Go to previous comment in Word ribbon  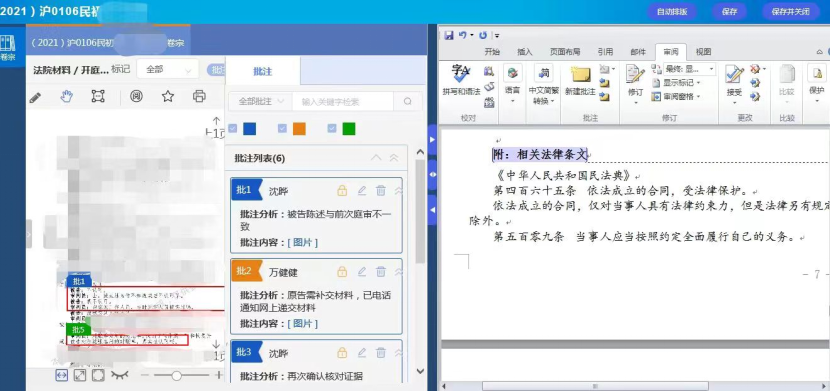tap(604, 83)
